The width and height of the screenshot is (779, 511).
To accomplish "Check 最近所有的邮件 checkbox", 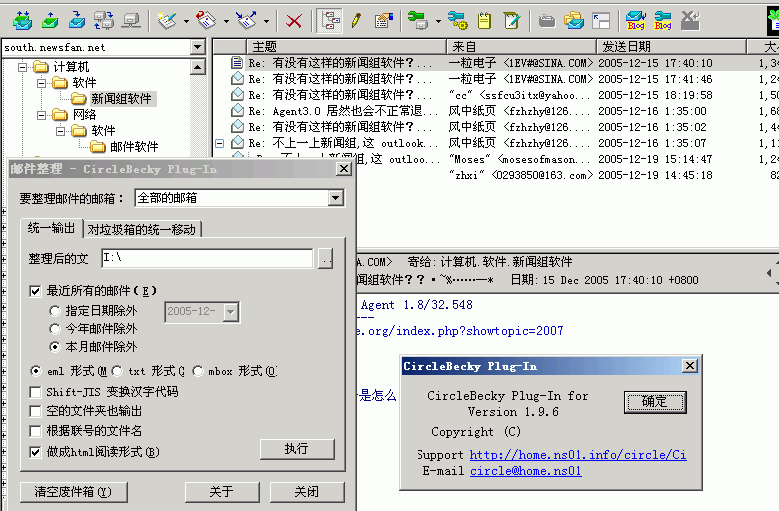I will pyautogui.click(x=35, y=291).
